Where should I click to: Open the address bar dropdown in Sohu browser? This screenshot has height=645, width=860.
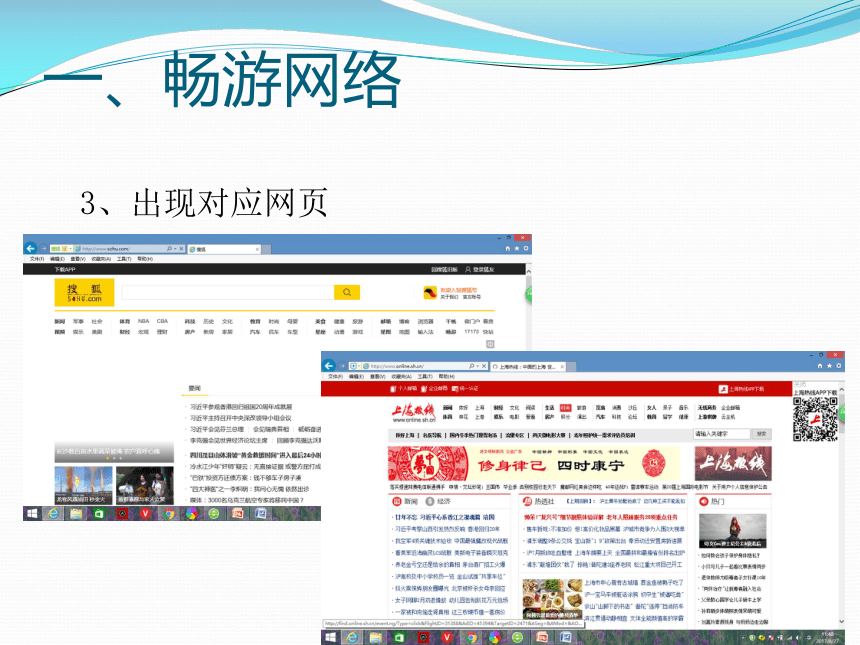pos(175,249)
